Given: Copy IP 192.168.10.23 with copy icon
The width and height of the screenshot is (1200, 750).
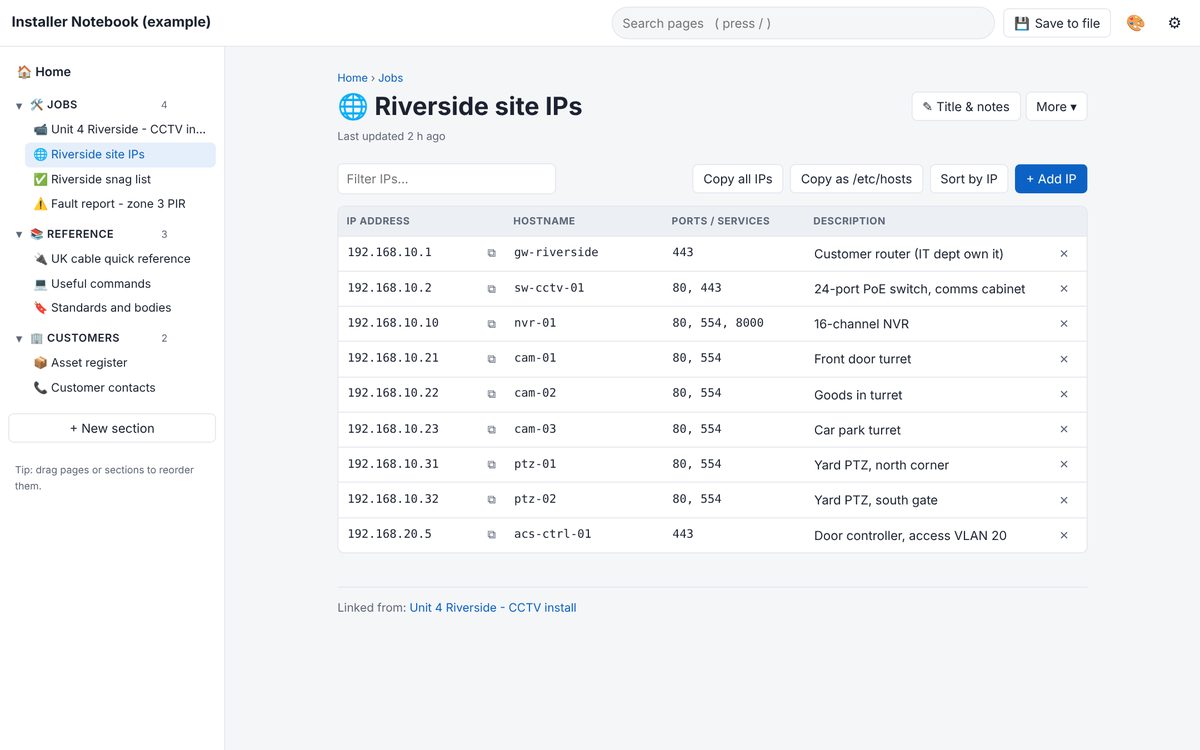Looking at the screenshot, I should tap(491, 430).
